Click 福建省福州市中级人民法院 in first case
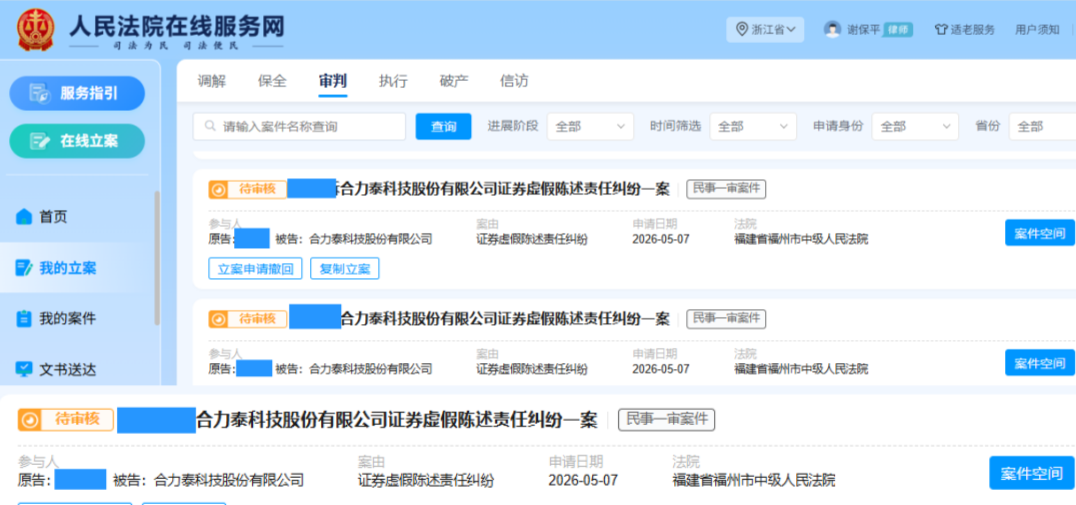The image size is (1076, 505). coord(801,239)
